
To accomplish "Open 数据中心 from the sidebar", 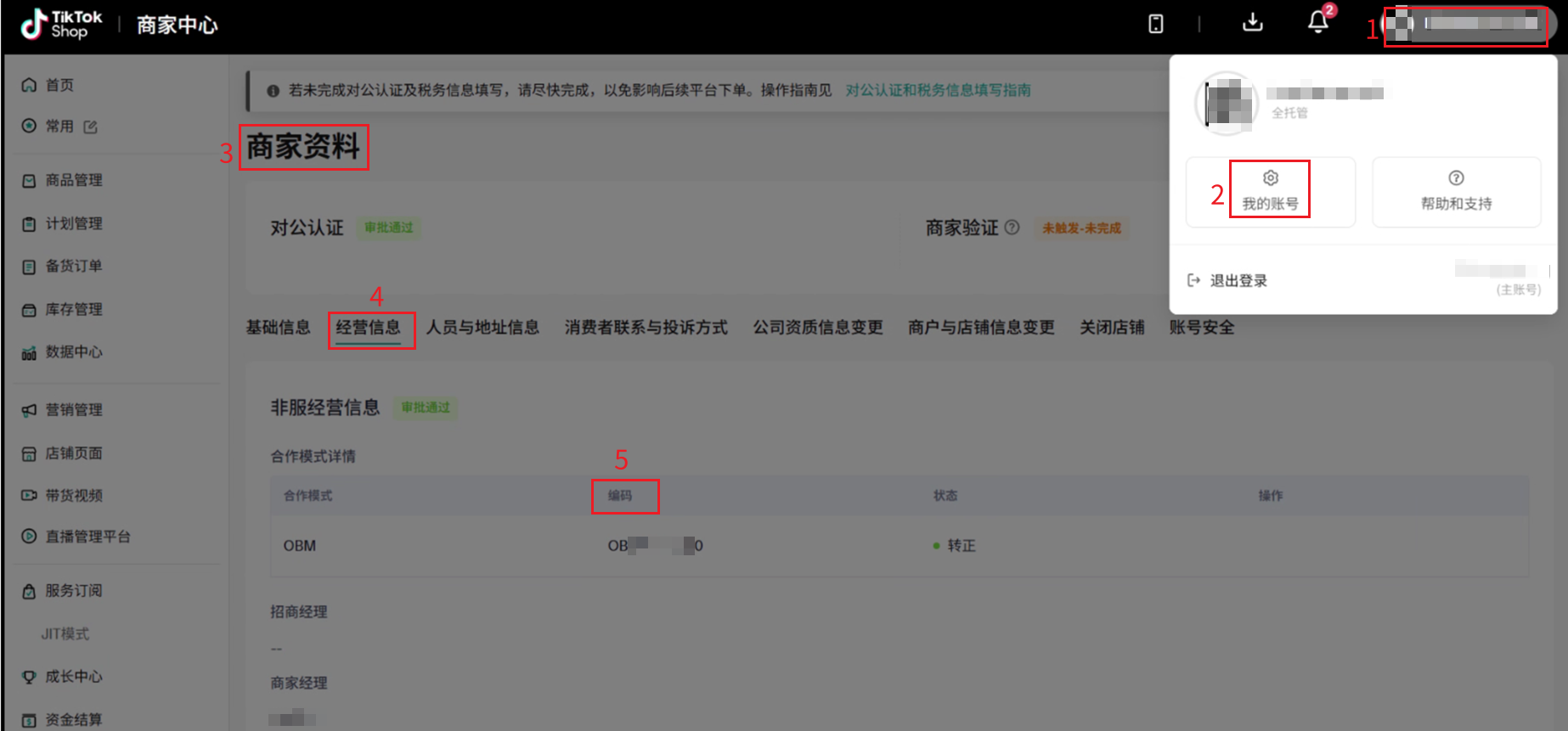I will click(73, 352).
